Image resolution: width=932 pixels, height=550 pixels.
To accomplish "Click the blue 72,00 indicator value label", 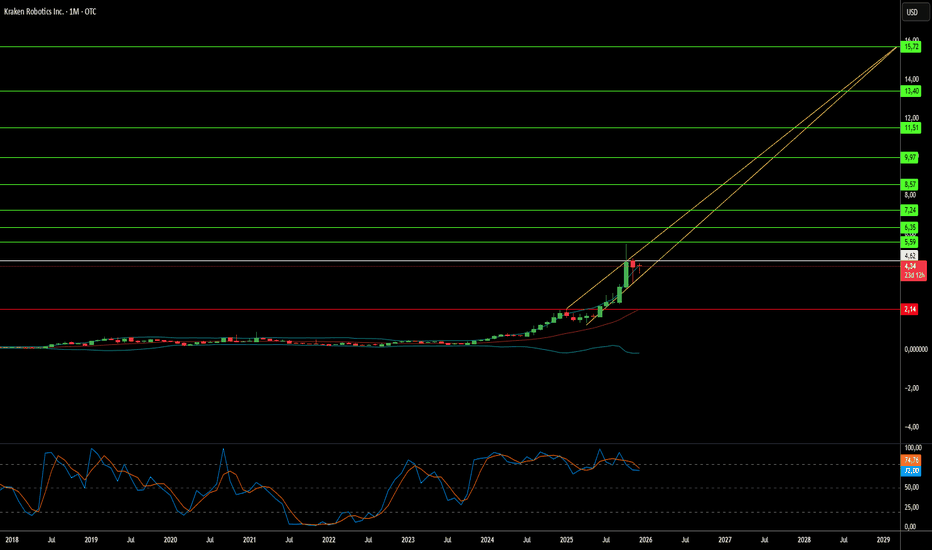I will click(911, 470).
